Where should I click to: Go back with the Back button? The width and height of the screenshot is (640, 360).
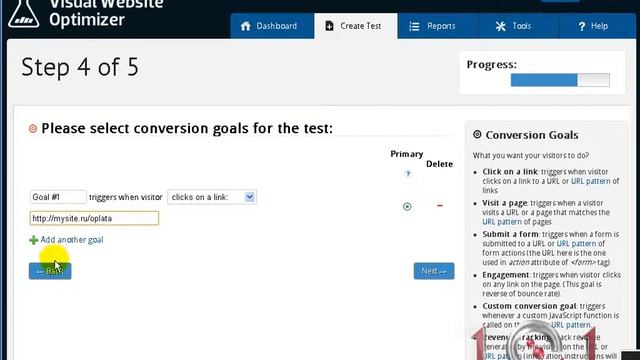[x=50, y=271]
